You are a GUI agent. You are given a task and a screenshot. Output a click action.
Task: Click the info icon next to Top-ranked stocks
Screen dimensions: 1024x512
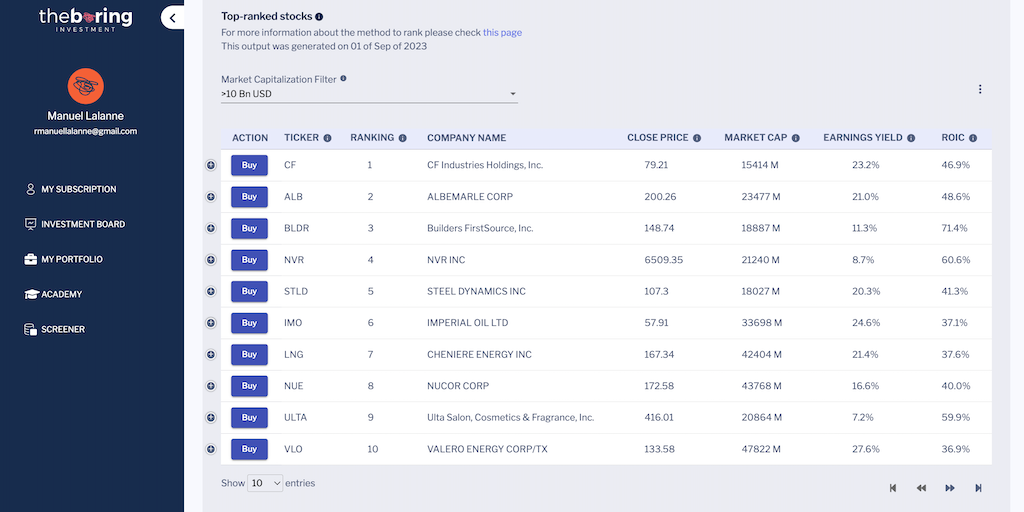[x=319, y=17]
